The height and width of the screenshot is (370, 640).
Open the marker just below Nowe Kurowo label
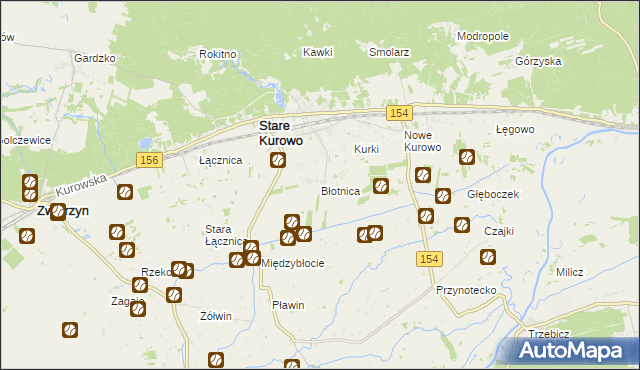coord(423,175)
